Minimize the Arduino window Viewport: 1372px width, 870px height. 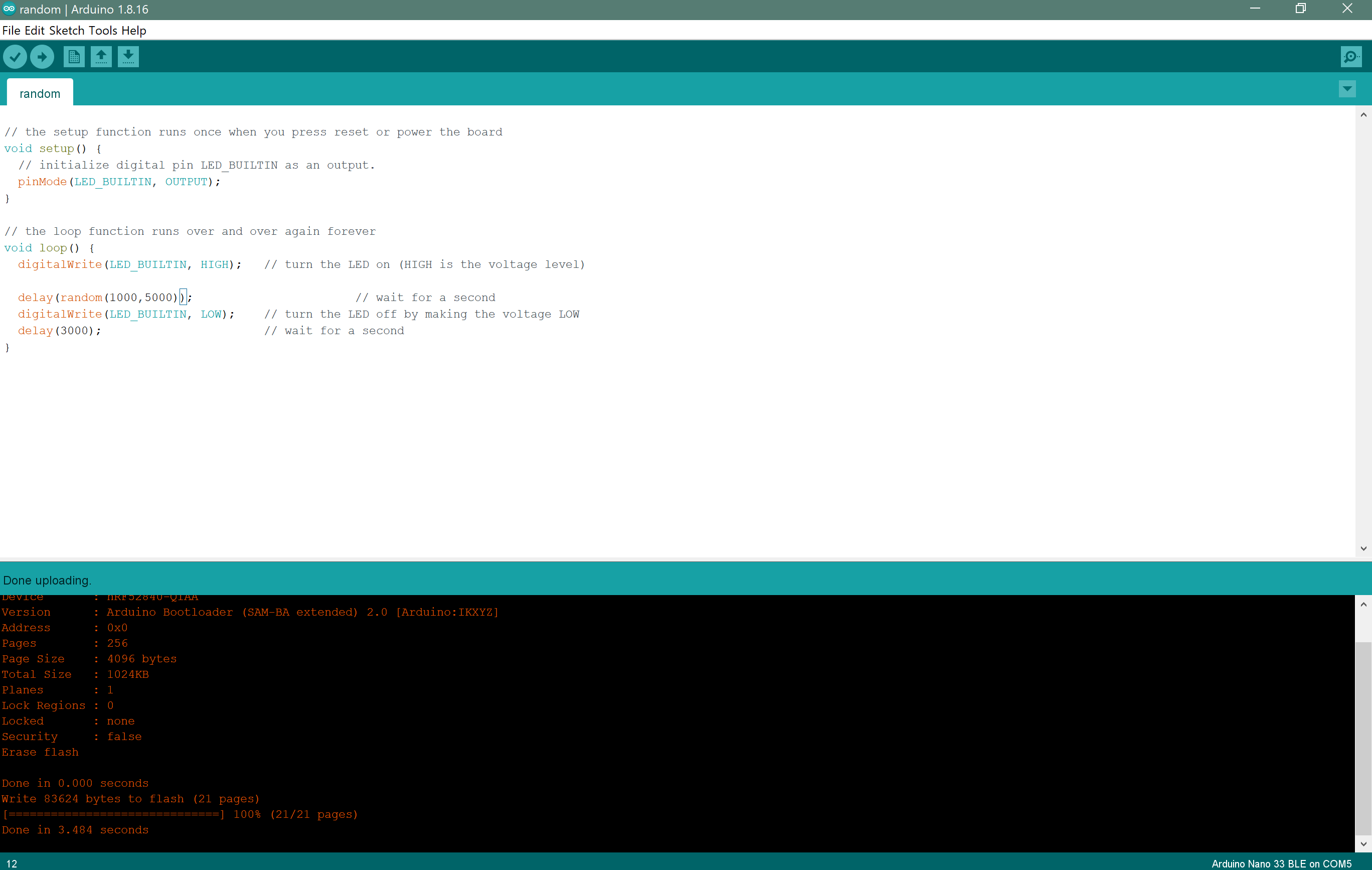point(1255,9)
